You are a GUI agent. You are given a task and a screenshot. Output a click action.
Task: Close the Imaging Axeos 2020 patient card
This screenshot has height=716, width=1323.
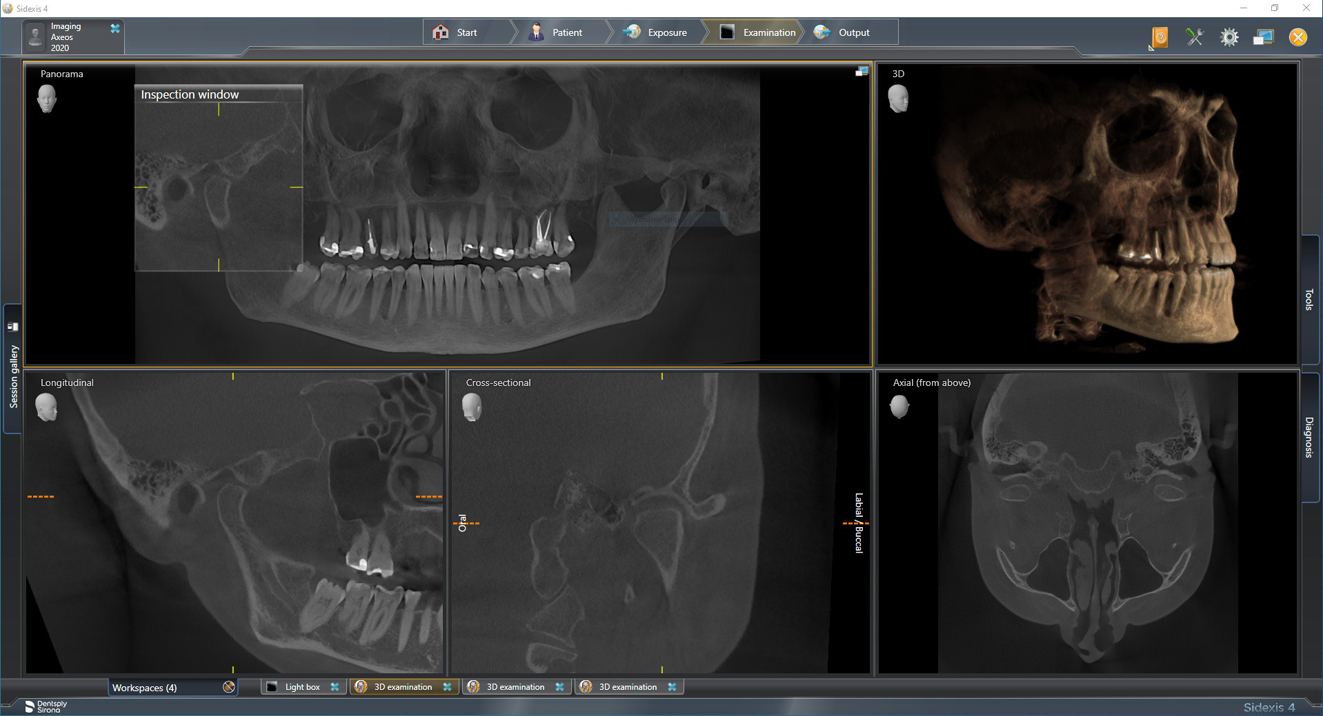(x=115, y=28)
